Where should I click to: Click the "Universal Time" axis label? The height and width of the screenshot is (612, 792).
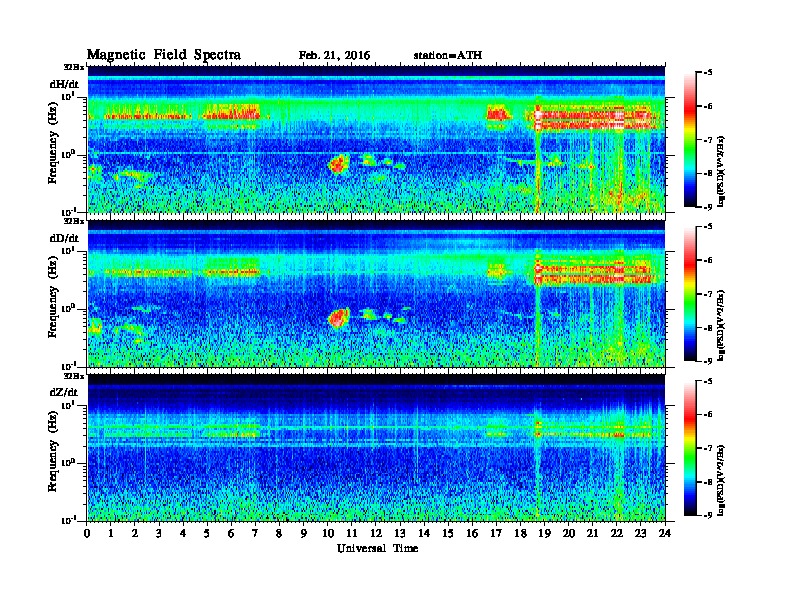(377, 548)
